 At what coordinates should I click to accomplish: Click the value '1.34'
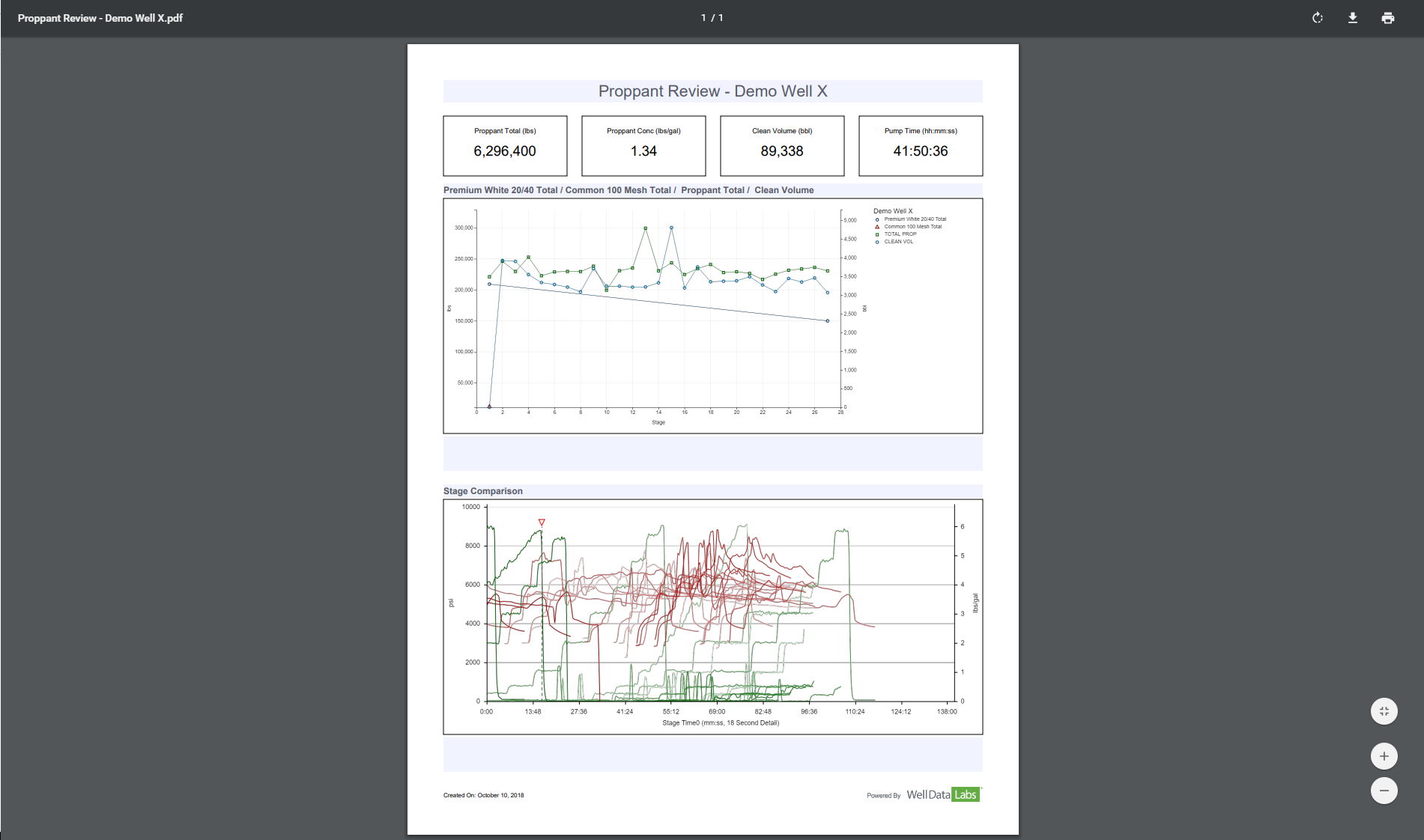tap(643, 151)
